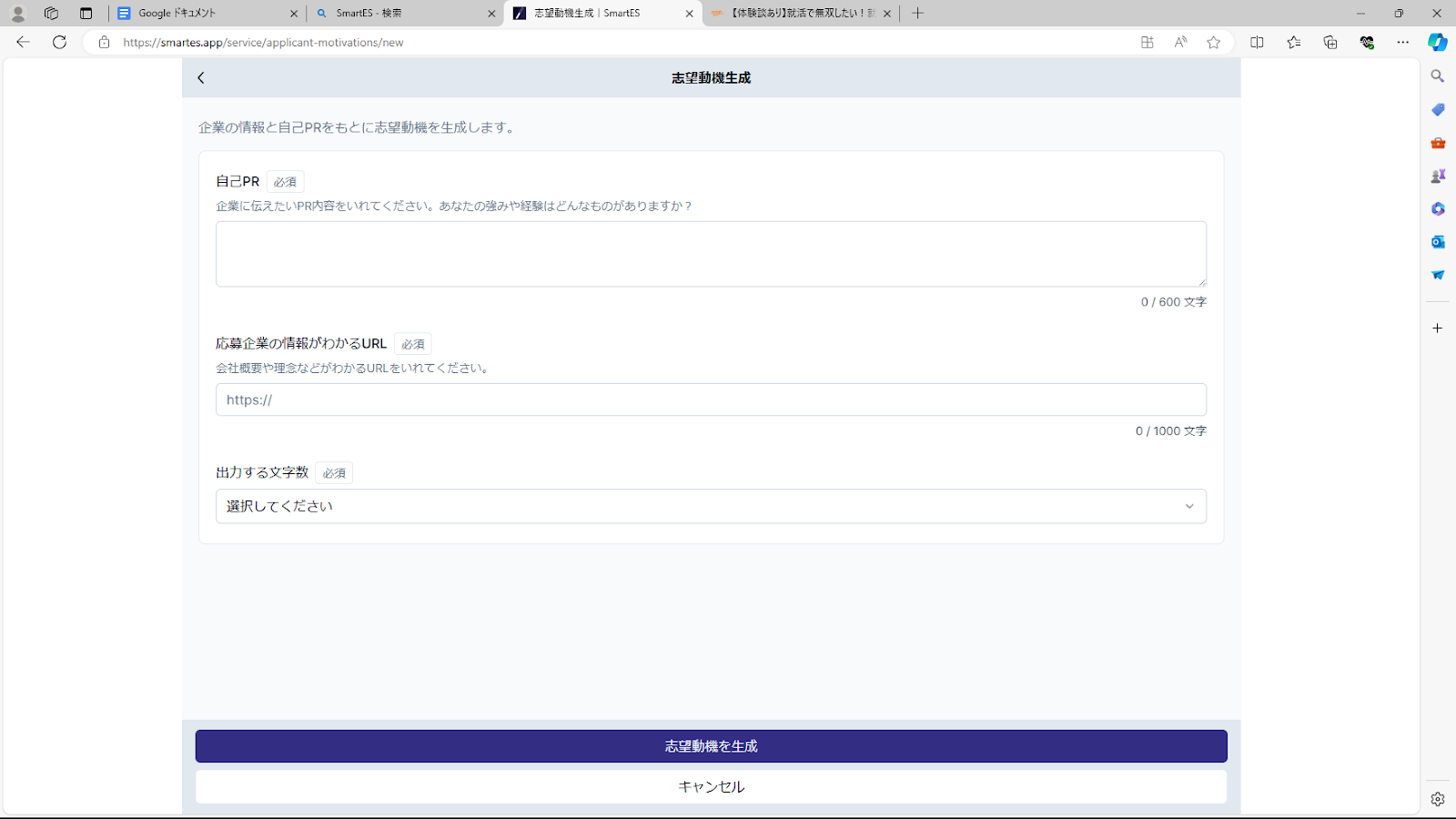The height and width of the screenshot is (819, 1456).
Task: Click 会社概要や理念などがわかるURL hint text
Action: [355, 369]
